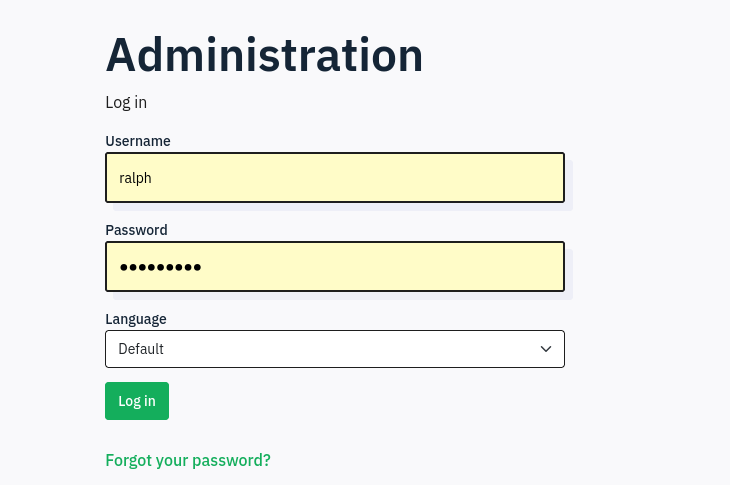Click the chevron arrow in Language selector
Viewport: 730px width, 485px height.
pyautogui.click(x=546, y=349)
